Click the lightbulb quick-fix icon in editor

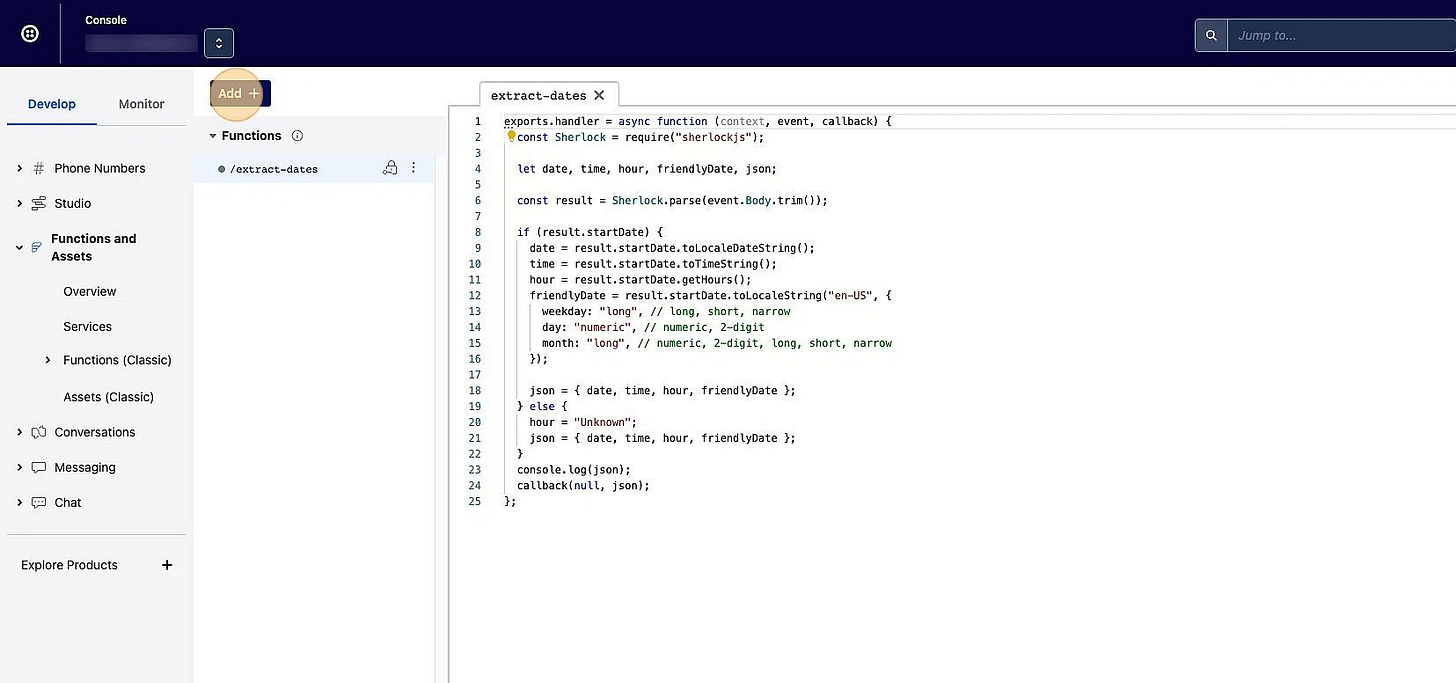[511, 135]
